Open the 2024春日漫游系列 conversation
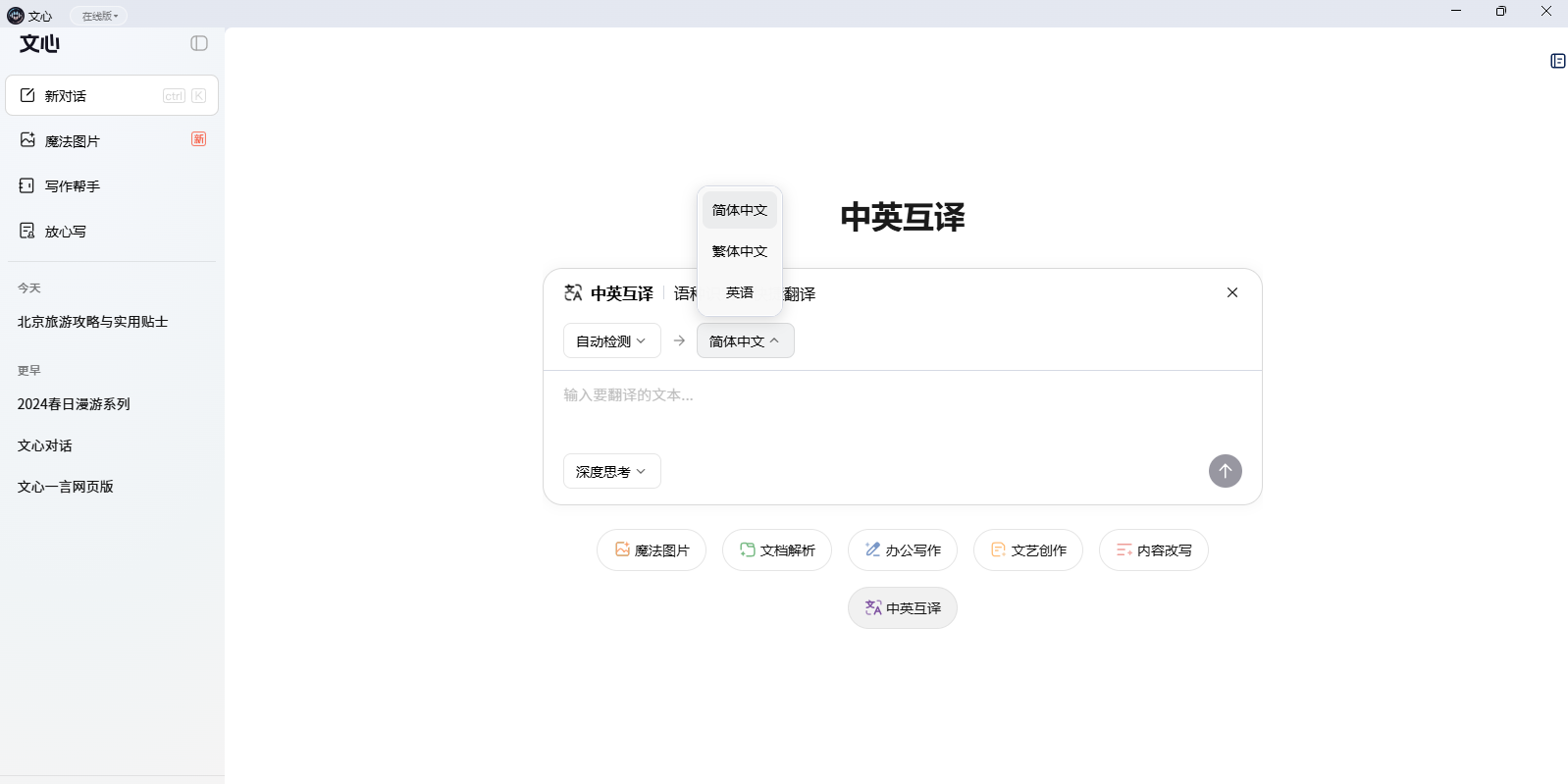Screen dimensions: 1568x784 coord(74,404)
